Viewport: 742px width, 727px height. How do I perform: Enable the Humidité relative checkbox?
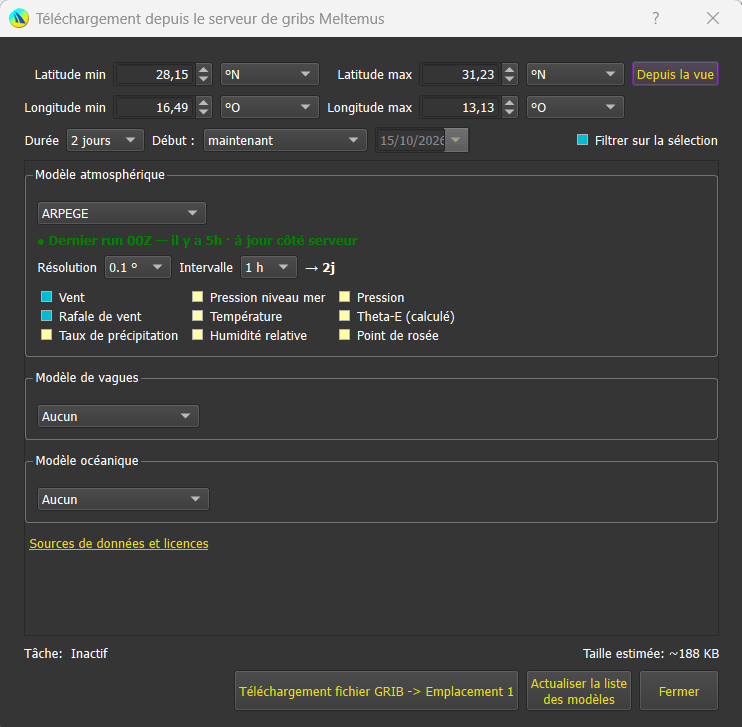197,335
